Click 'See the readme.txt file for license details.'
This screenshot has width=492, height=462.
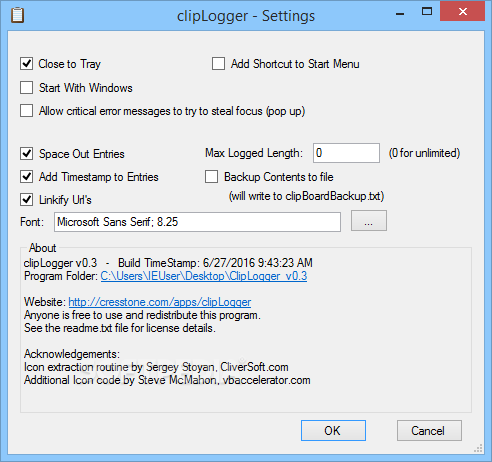click(x=120, y=328)
